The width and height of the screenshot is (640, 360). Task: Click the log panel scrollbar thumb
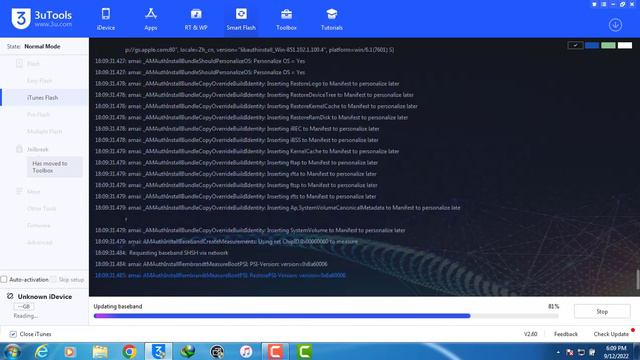click(x=638, y=279)
